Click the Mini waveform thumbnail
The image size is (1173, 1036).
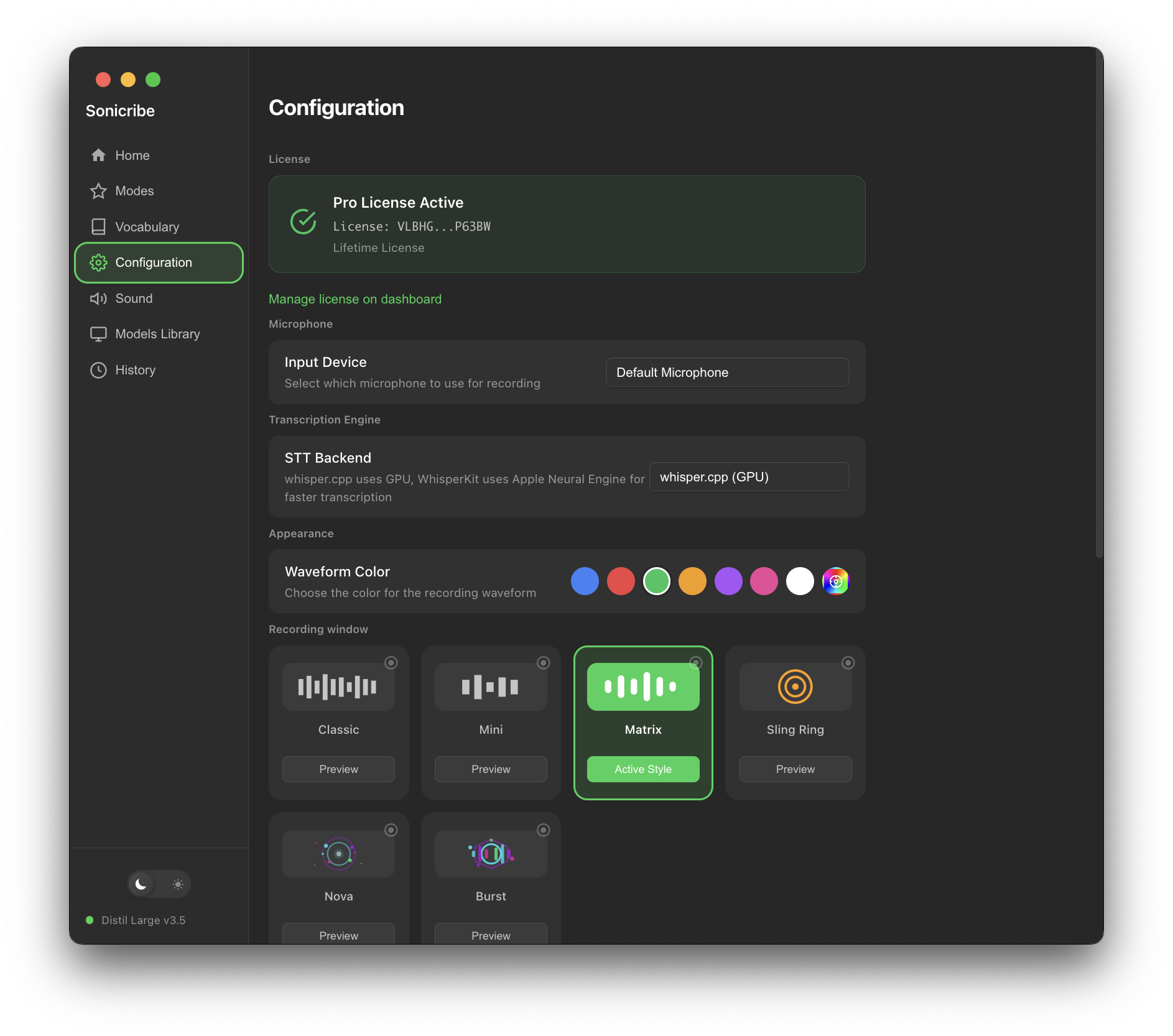pos(491,687)
